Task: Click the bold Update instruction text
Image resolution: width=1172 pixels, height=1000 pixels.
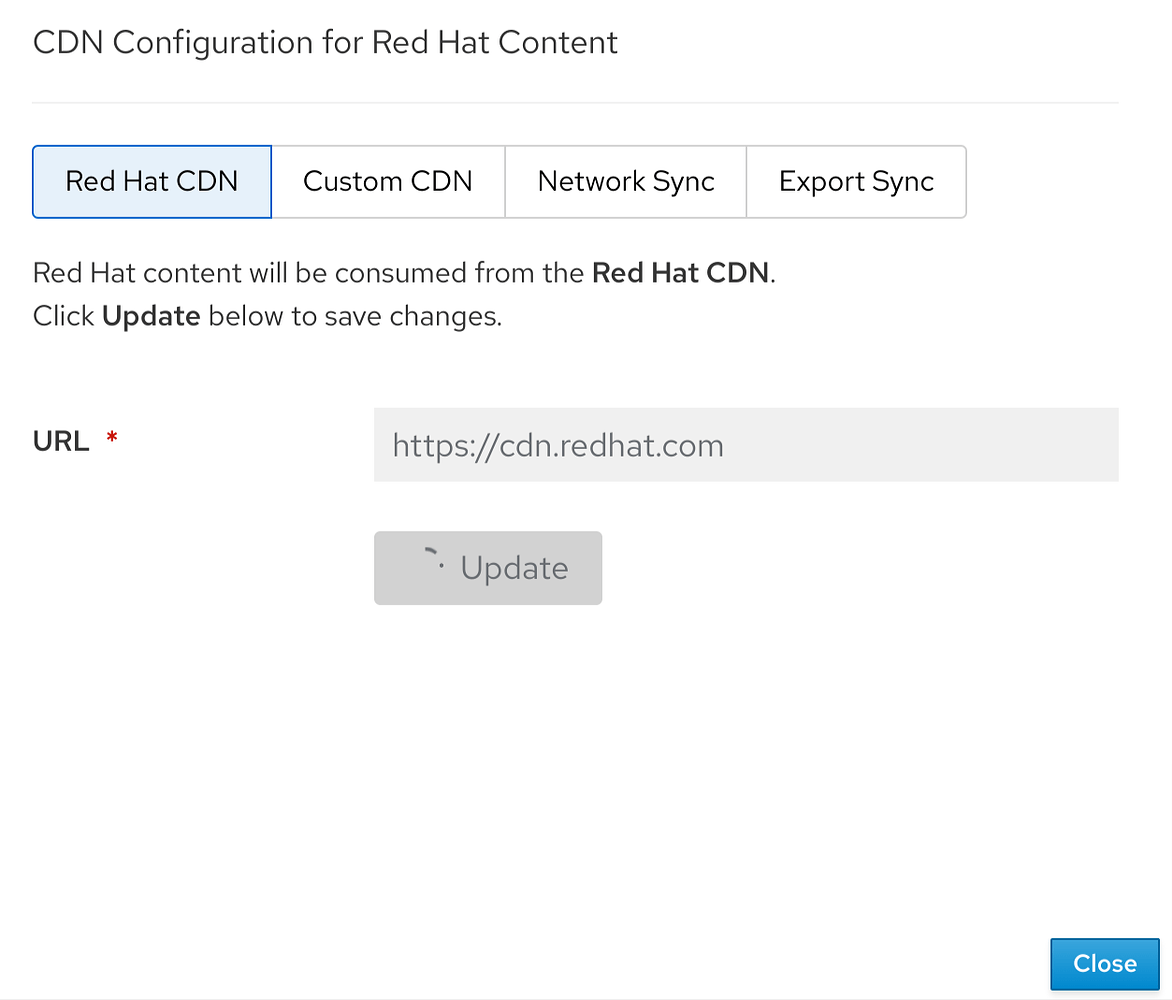Action: (x=150, y=315)
